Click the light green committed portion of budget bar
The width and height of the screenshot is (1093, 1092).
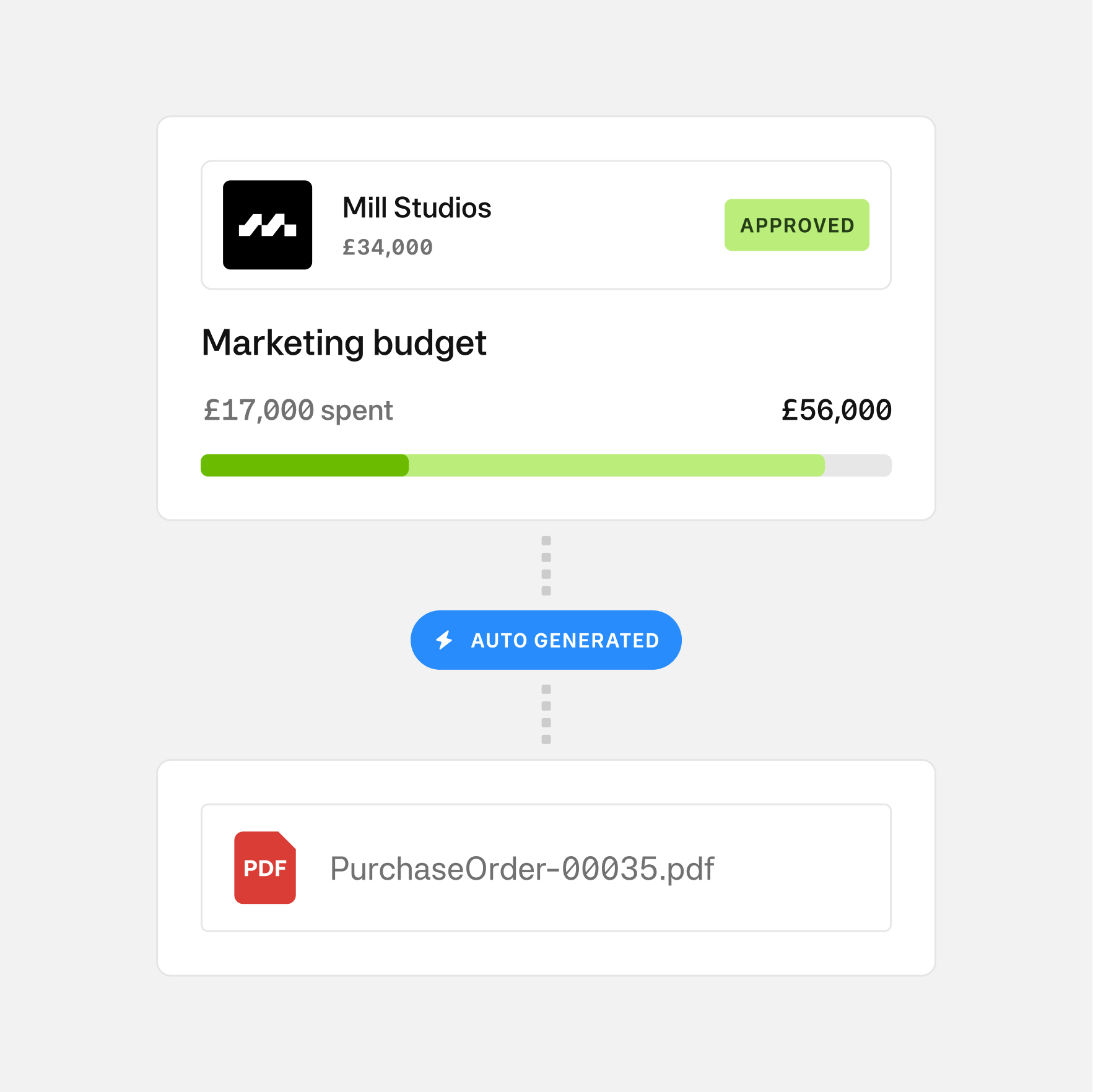616,466
